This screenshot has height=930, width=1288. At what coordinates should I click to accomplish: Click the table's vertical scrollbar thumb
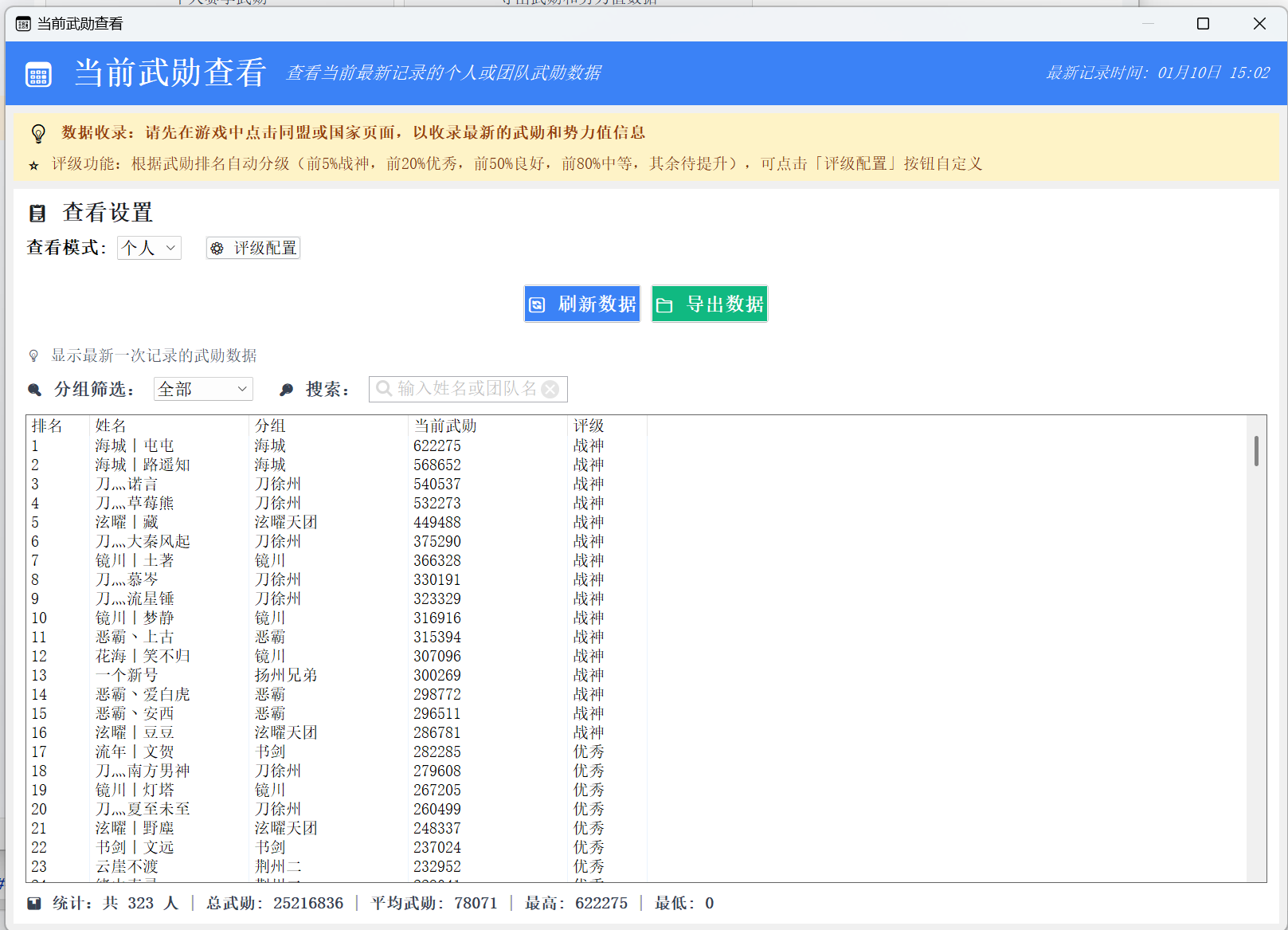coord(1256,450)
